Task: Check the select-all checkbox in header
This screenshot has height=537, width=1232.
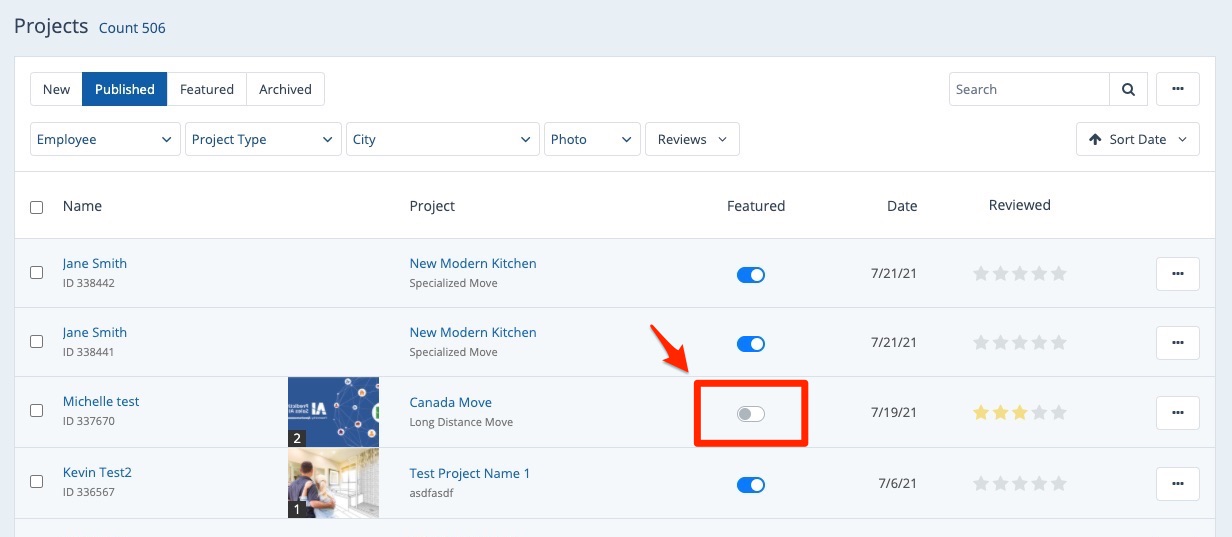Action: click(x=37, y=207)
